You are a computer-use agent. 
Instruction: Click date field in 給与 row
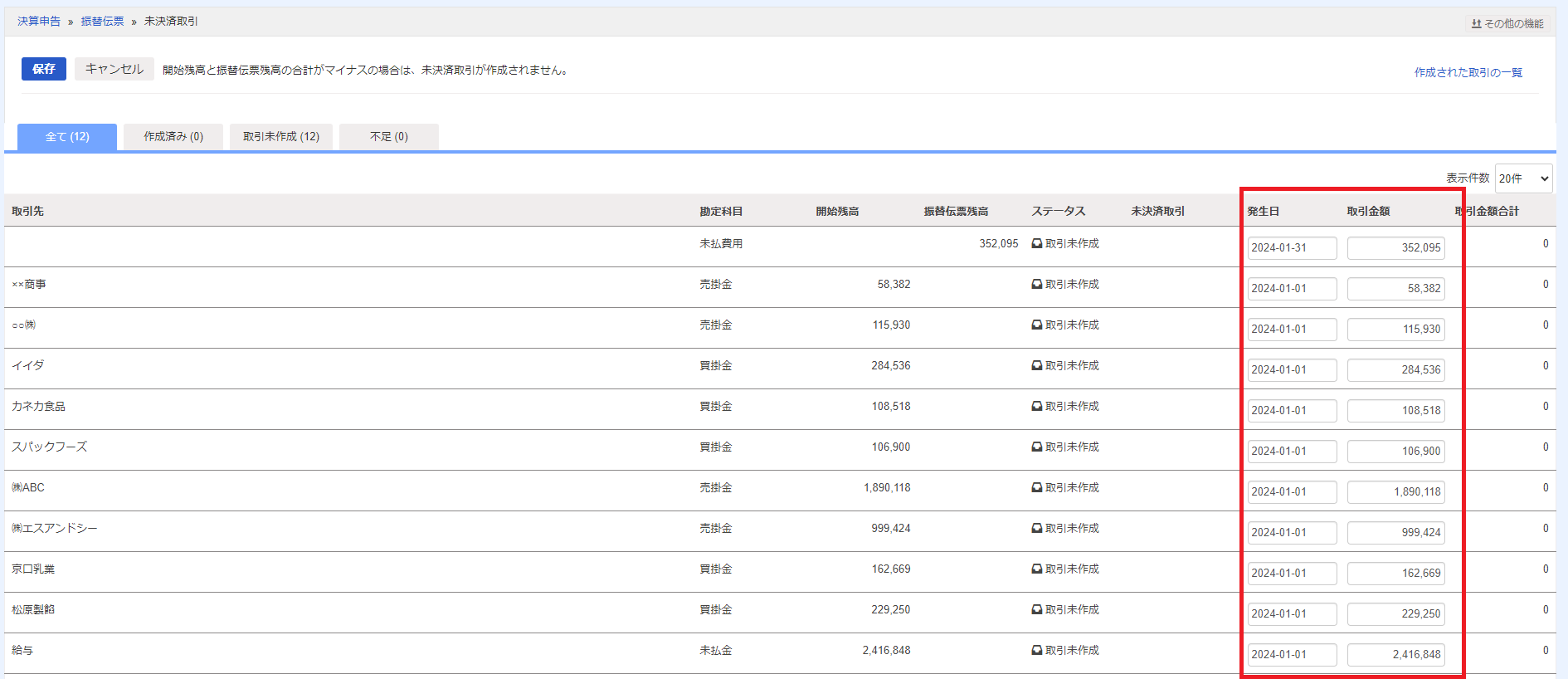1293,655
